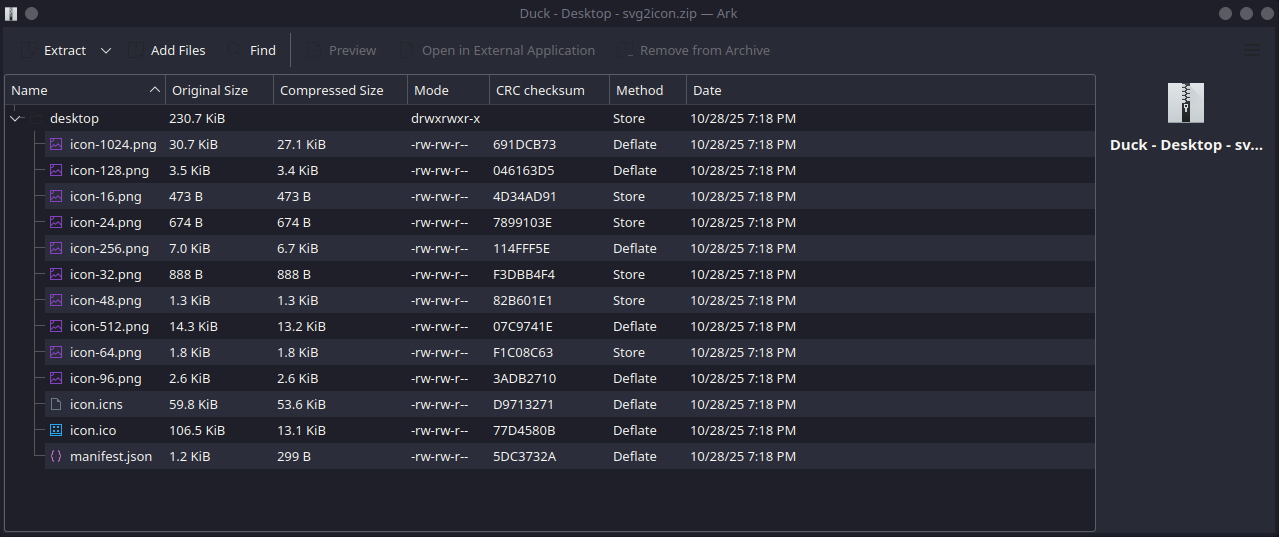Select the icon-16.png file name
Screen dimensions: 1279x537
(x=105, y=196)
